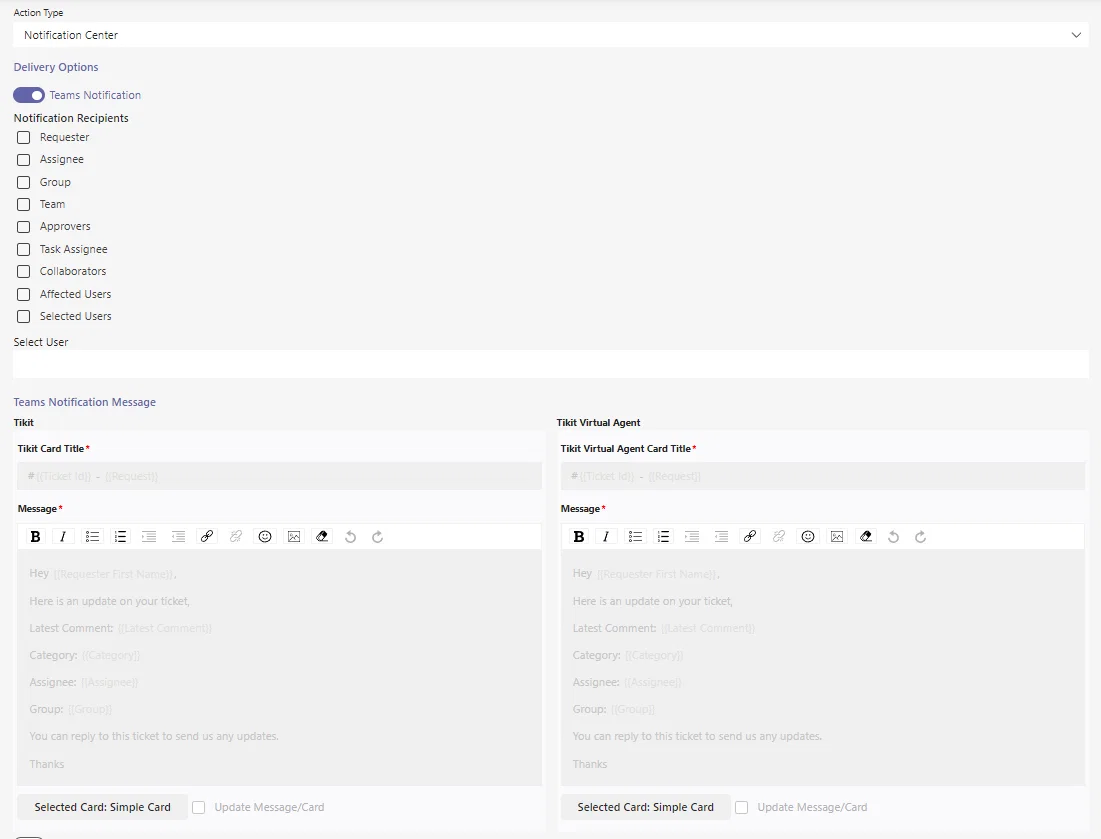Check the Team recipient box

pyautogui.click(x=23, y=204)
